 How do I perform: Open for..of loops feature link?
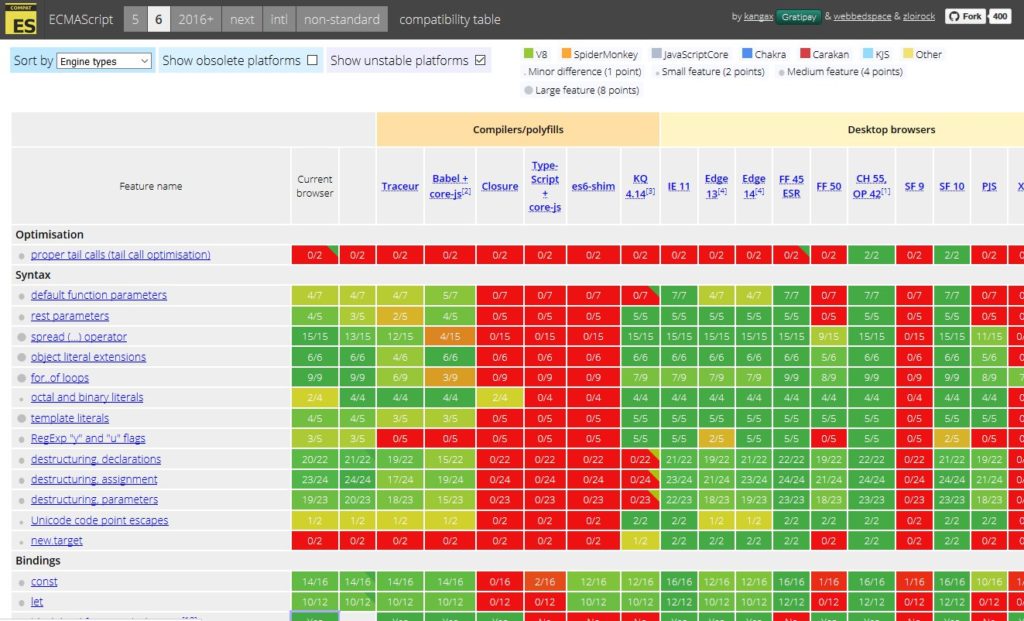[59, 377]
